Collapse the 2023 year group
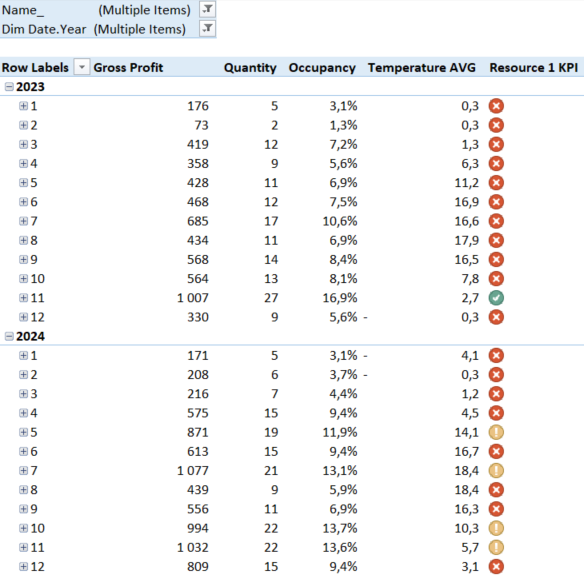This screenshot has height=578, width=584. pyautogui.click(x=9, y=87)
